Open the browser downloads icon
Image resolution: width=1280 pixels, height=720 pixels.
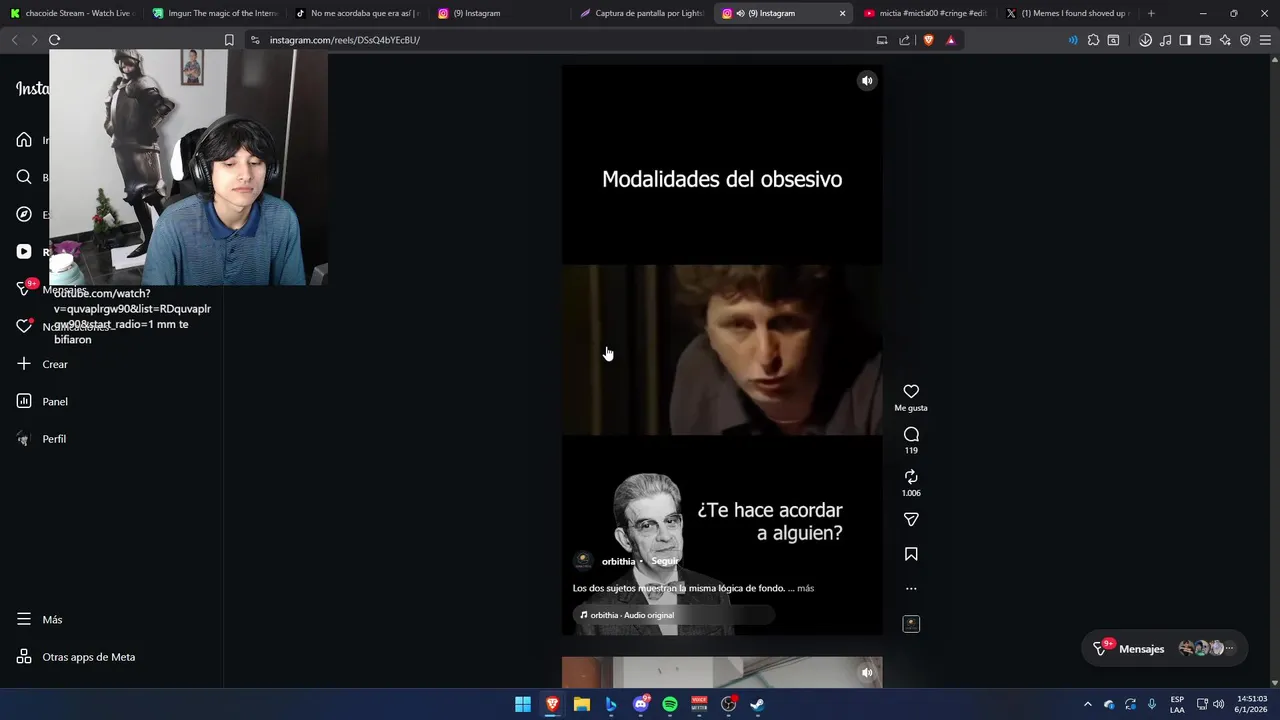pos(1146,40)
